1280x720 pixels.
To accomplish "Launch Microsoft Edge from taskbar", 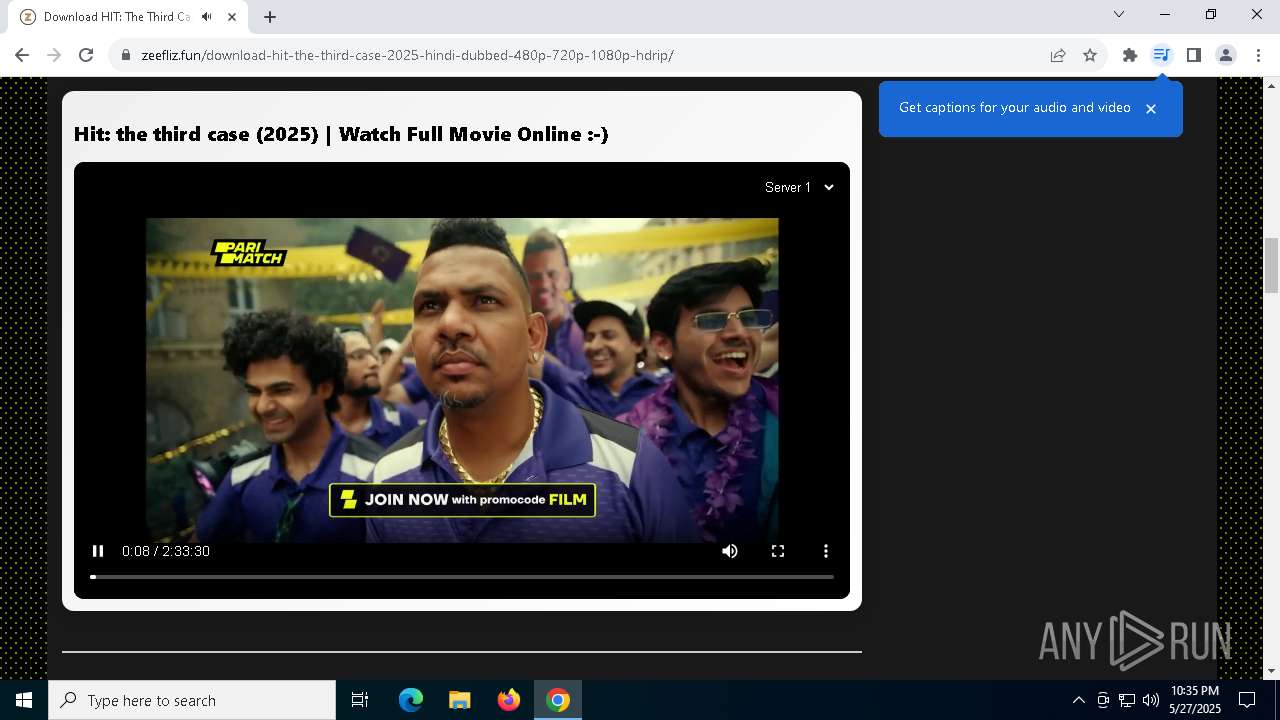I will [x=411, y=700].
